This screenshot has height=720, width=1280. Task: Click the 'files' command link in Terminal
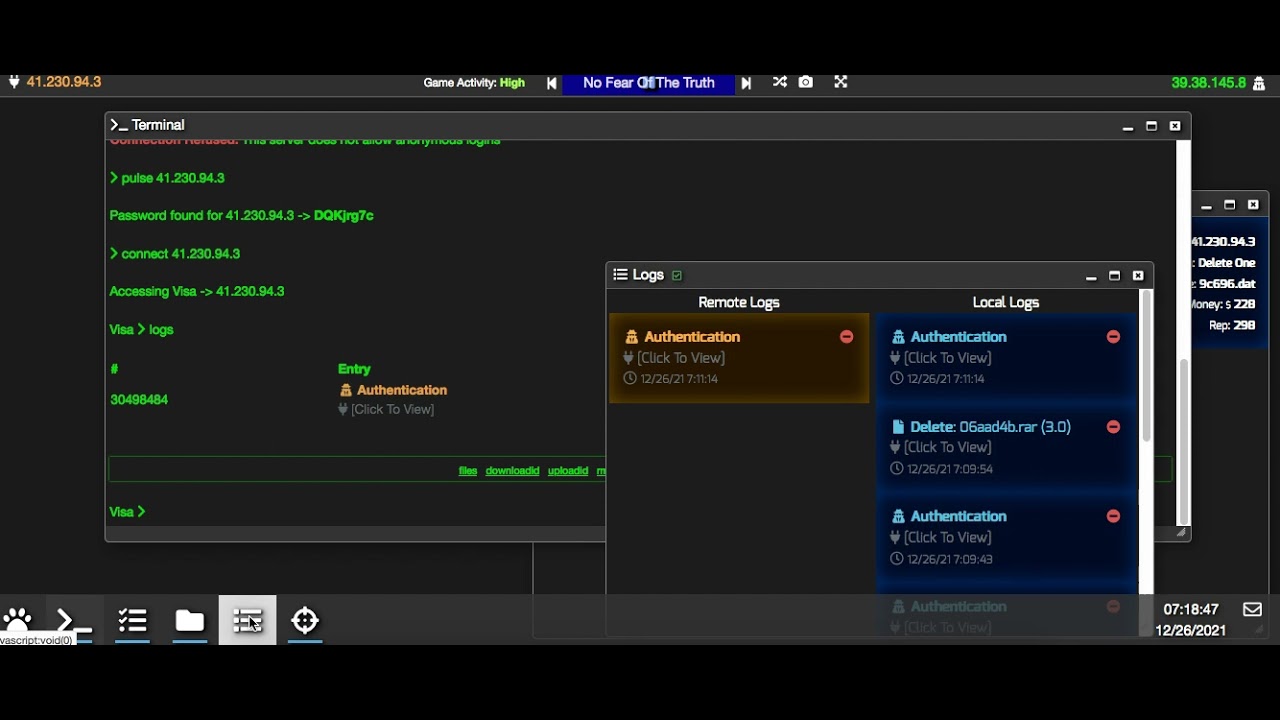pos(468,471)
